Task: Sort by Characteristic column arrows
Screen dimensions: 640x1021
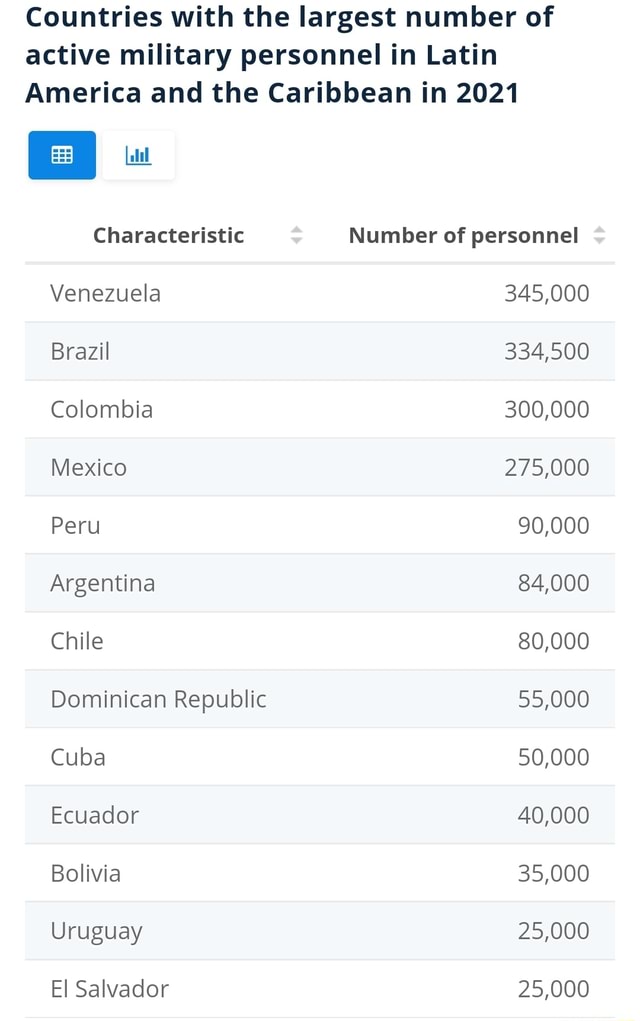Action: pyautogui.click(x=296, y=236)
